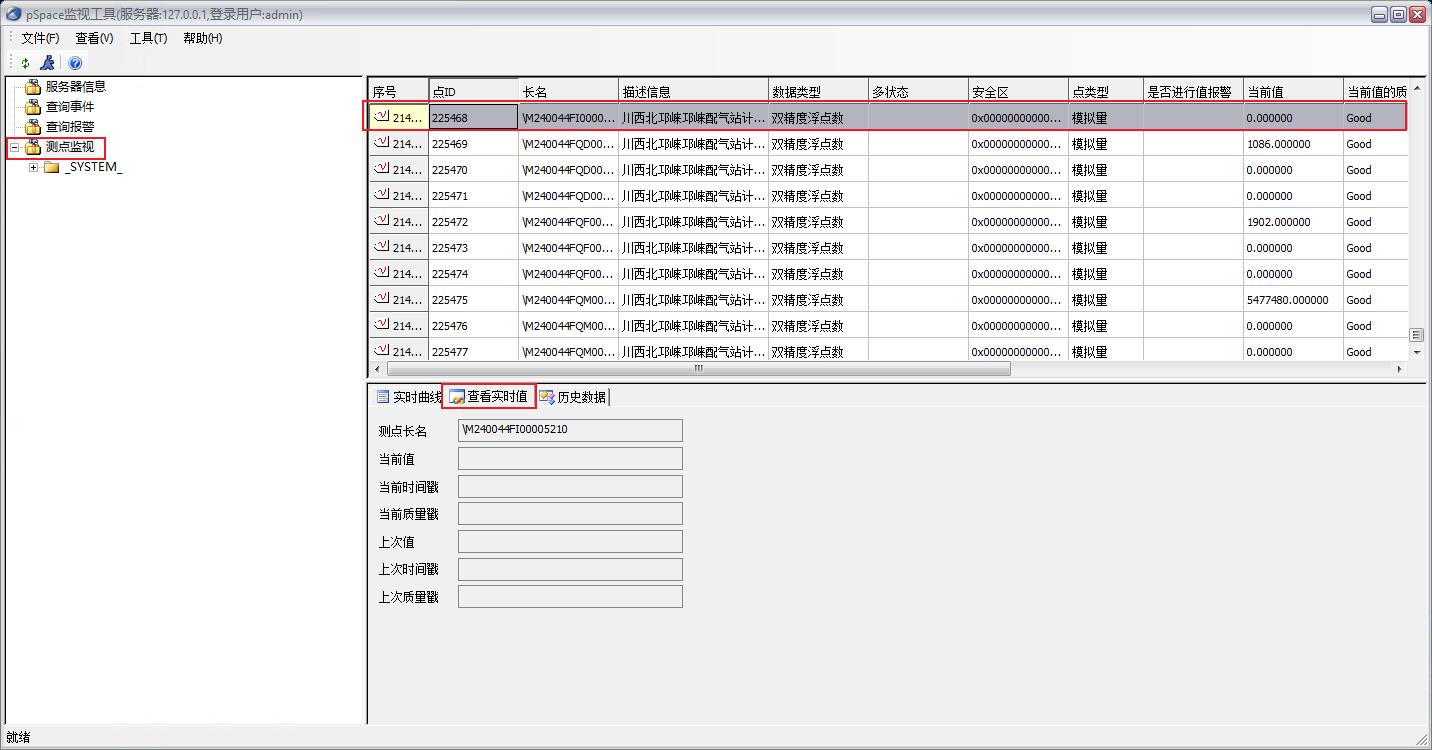The height and width of the screenshot is (750, 1432).
Task: Click the row icon for point ID 225472
Action: point(381,221)
